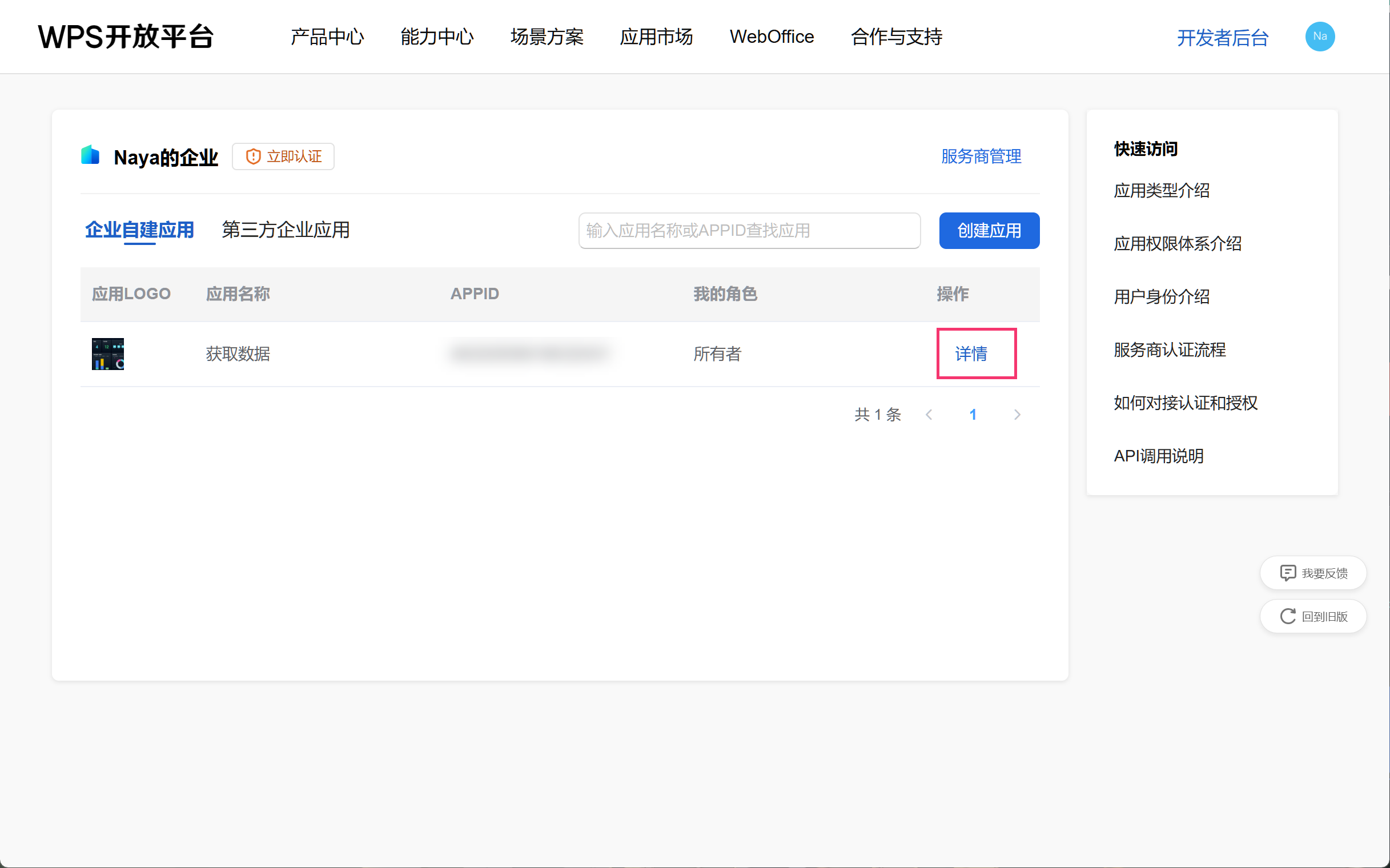Open 详情 for the 获取数据 app
Screen dimensions: 1390x868
point(971,353)
